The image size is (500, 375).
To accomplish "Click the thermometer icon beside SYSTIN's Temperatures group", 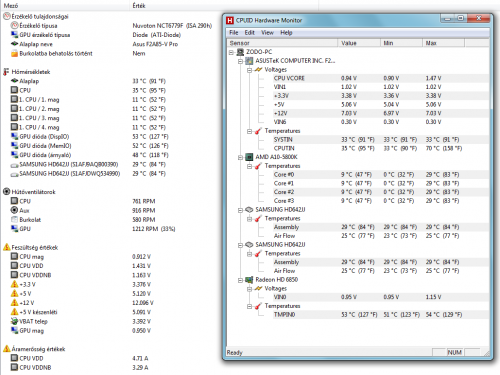I will coord(258,131).
